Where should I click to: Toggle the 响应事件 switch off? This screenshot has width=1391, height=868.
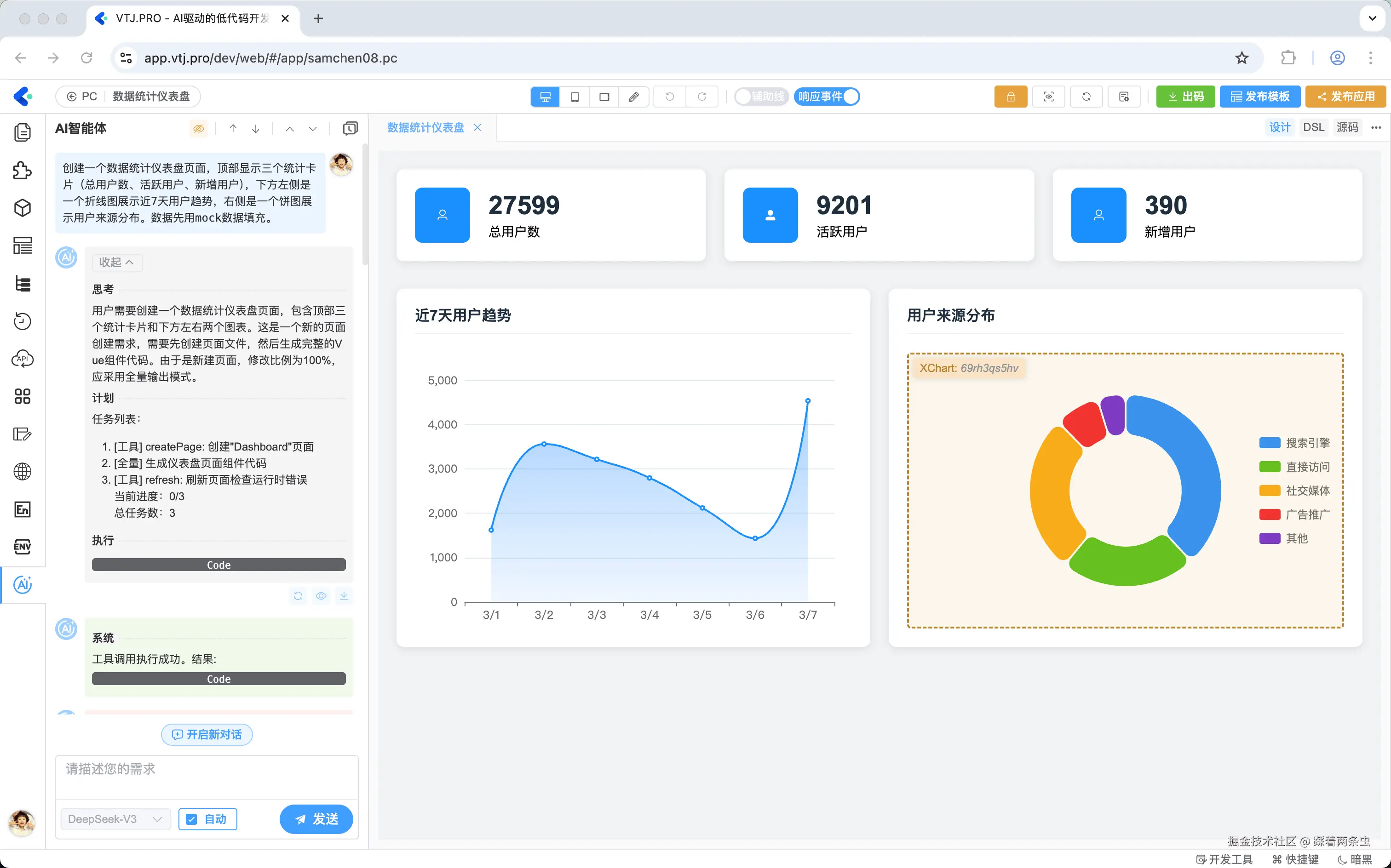pyautogui.click(x=827, y=97)
